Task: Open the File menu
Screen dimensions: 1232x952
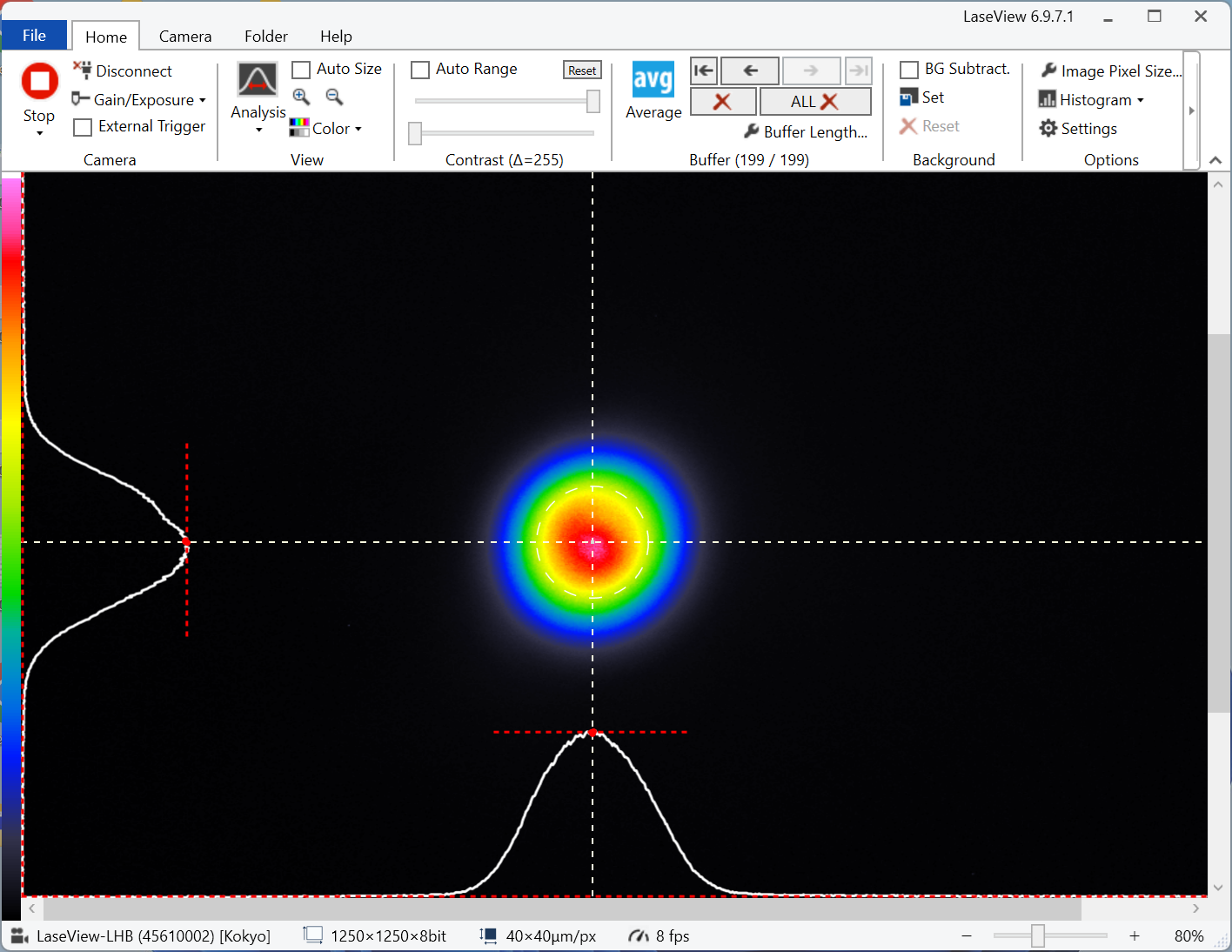Action: (x=34, y=36)
